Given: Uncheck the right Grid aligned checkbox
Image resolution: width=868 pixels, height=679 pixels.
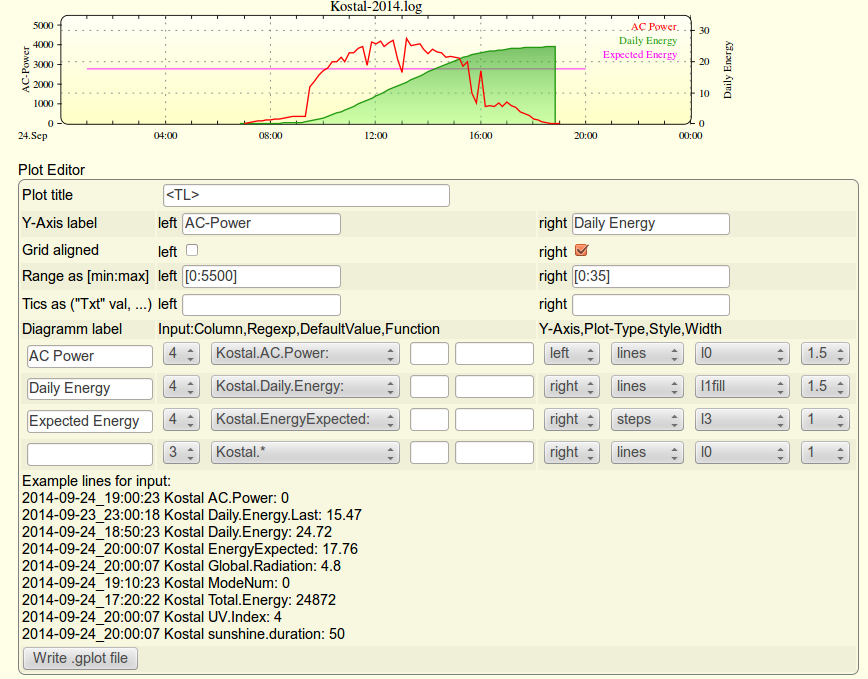Looking at the screenshot, I should point(581,250).
